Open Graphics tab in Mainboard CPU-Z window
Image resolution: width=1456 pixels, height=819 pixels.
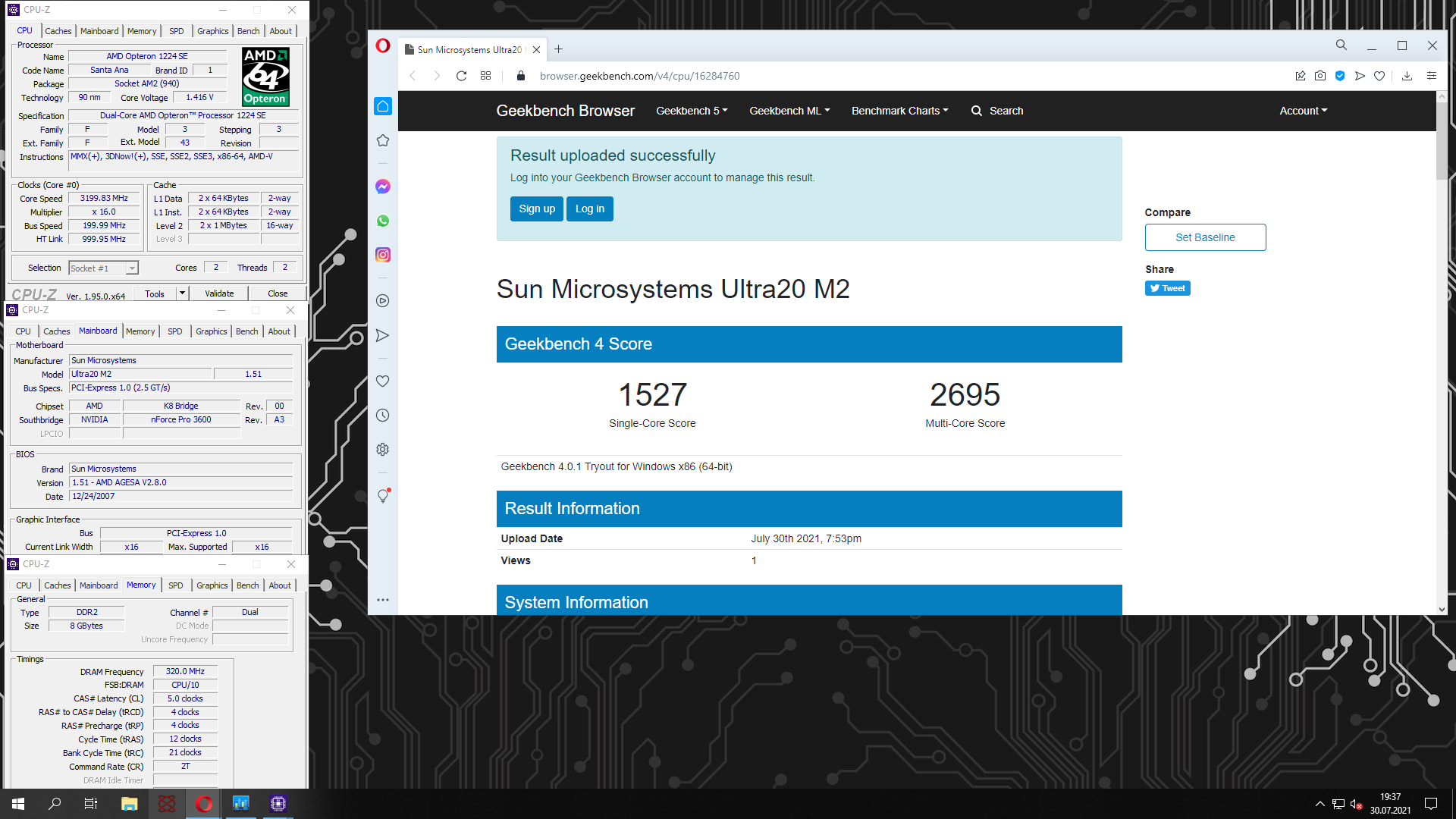(x=212, y=331)
